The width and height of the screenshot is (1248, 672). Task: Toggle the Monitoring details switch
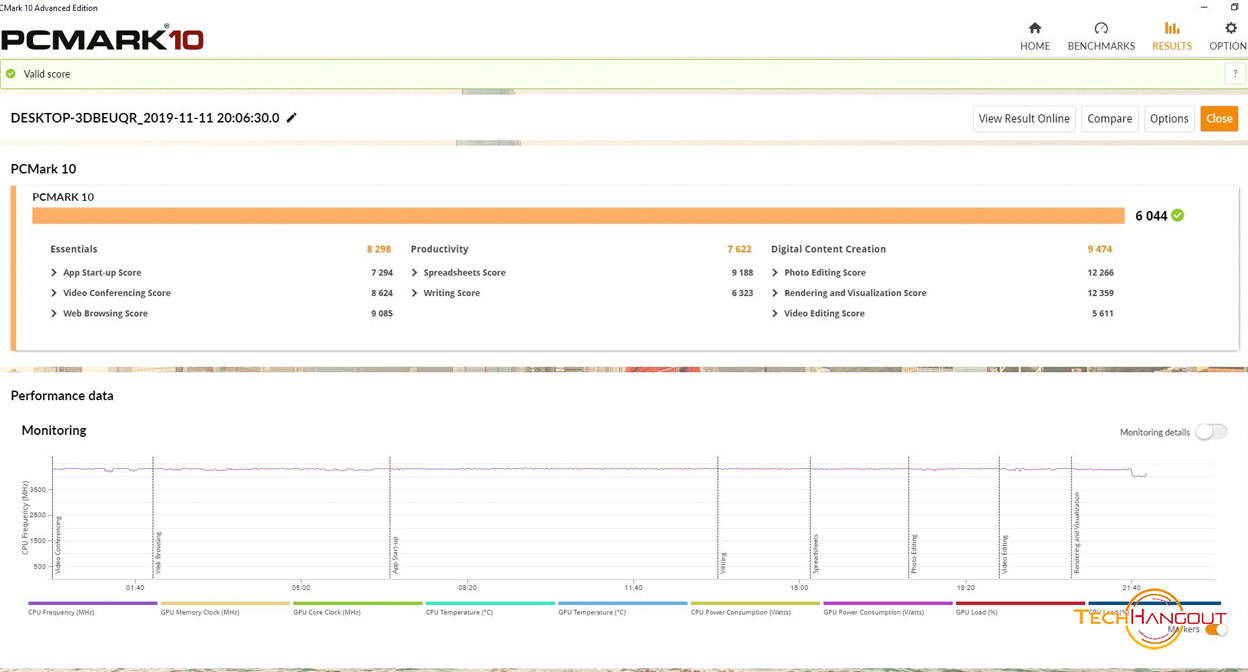[x=1211, y=432]
